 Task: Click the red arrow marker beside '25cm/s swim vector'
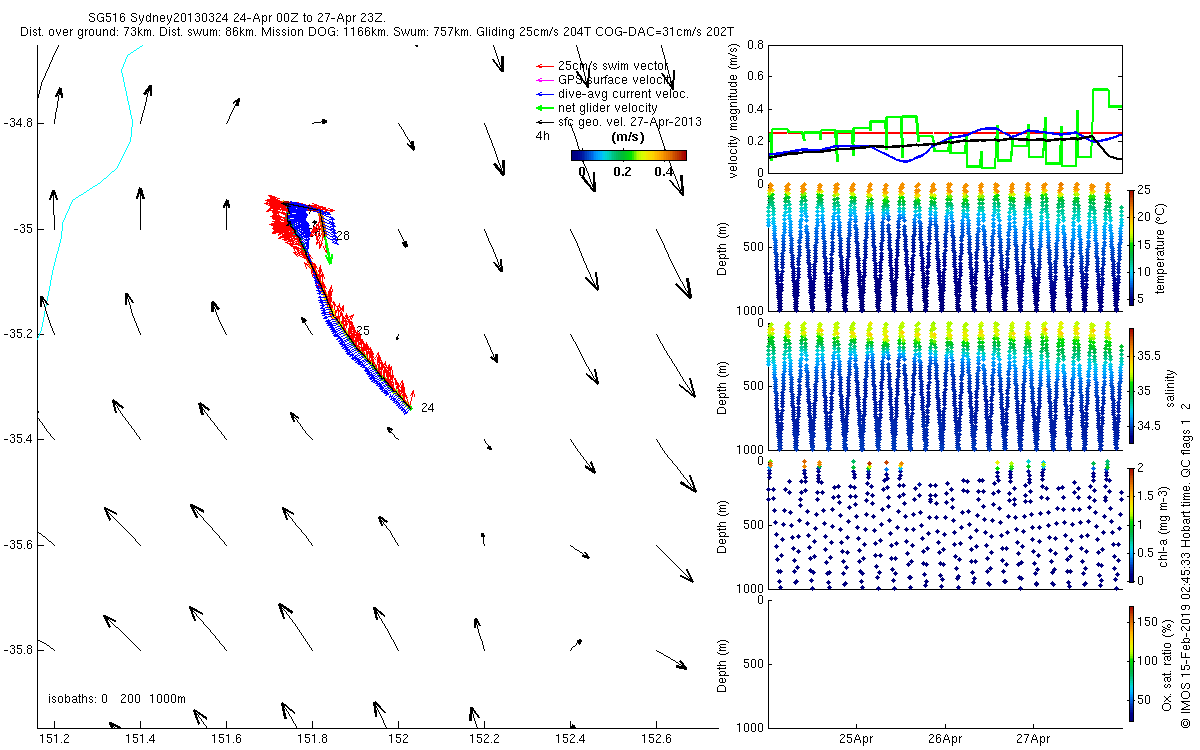click(x=546, y=66)
